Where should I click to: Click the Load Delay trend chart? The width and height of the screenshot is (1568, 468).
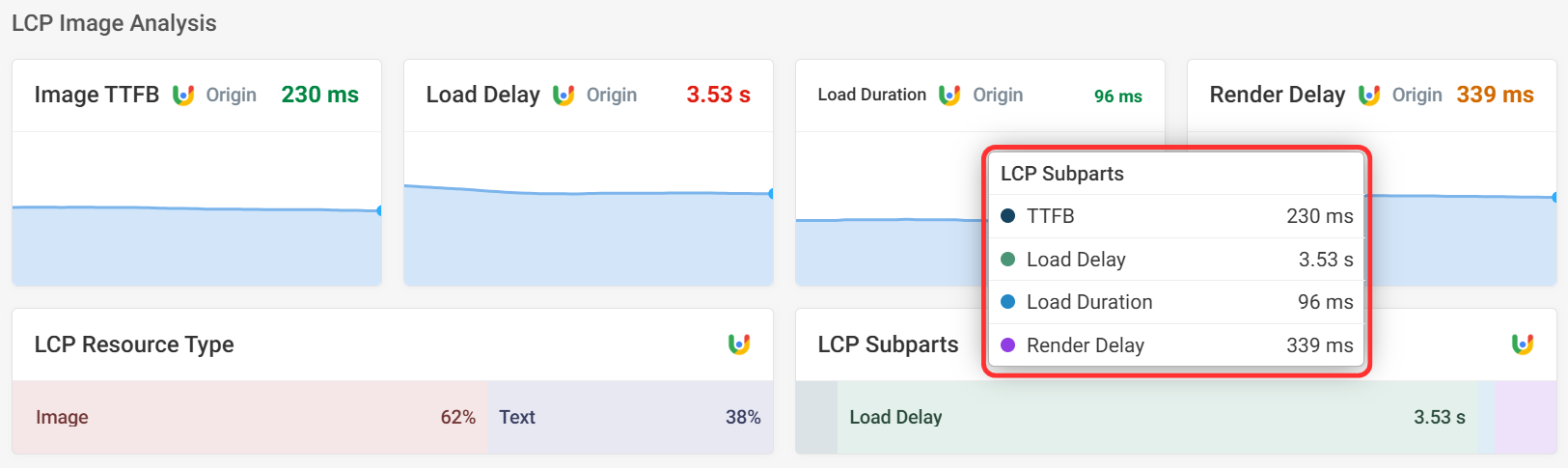tap(589, 208)
